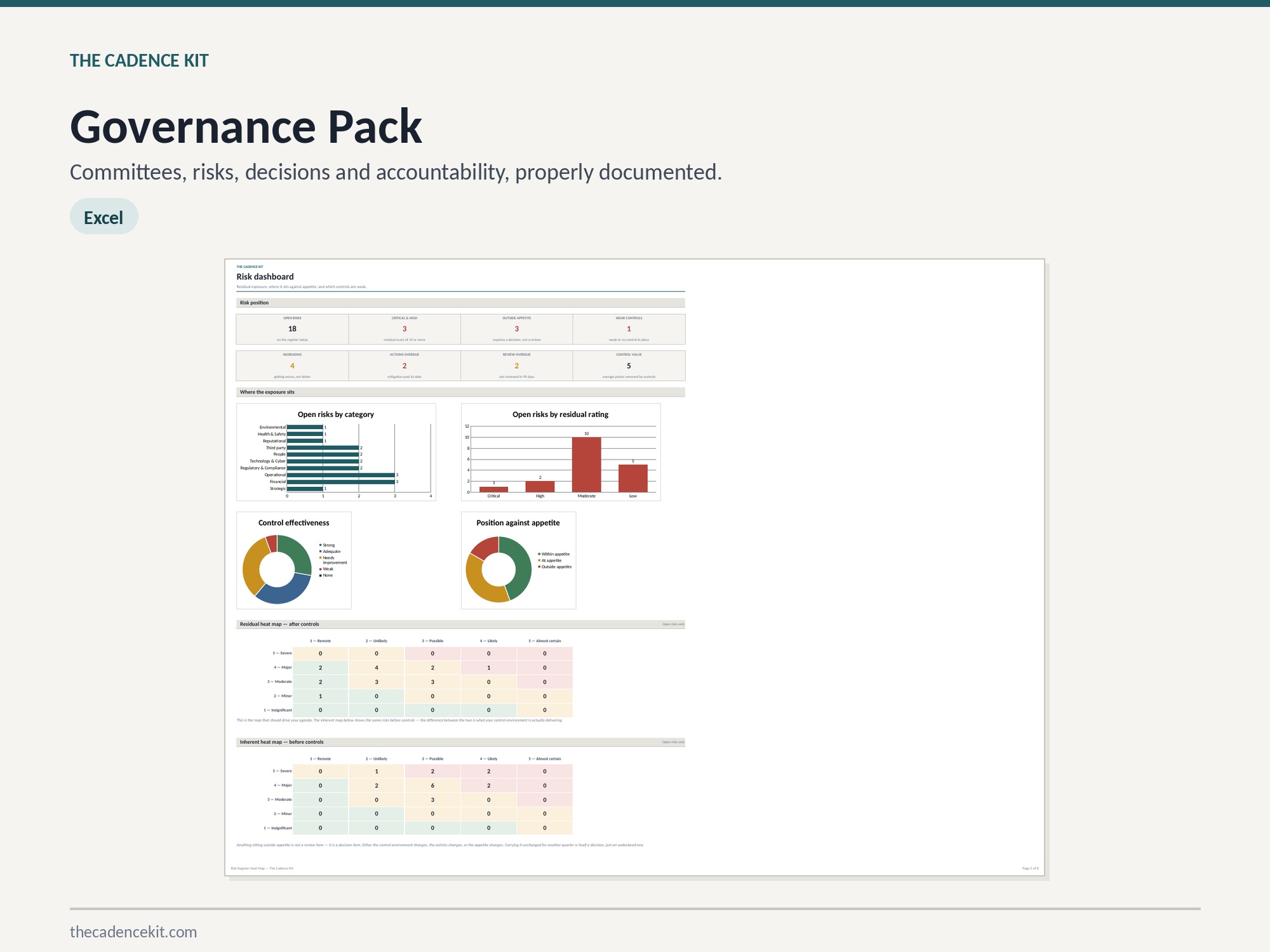1270x952 pixels.
Task: Select the Open Risks KPI card
Action: tap(292, 329)
